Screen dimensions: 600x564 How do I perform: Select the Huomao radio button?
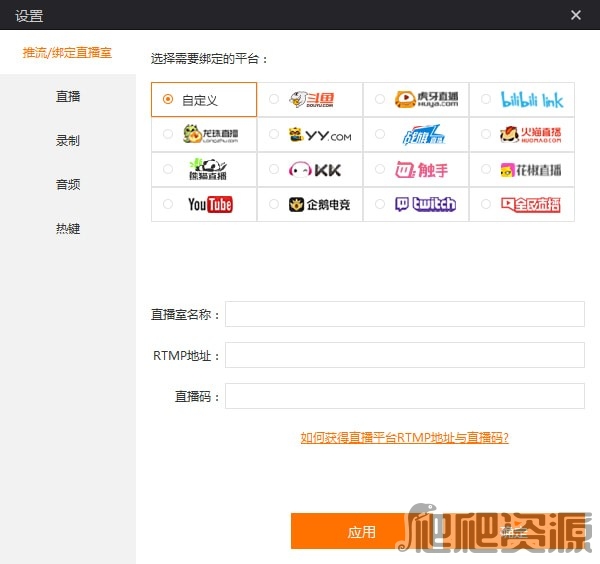click(x=486, y=134)
